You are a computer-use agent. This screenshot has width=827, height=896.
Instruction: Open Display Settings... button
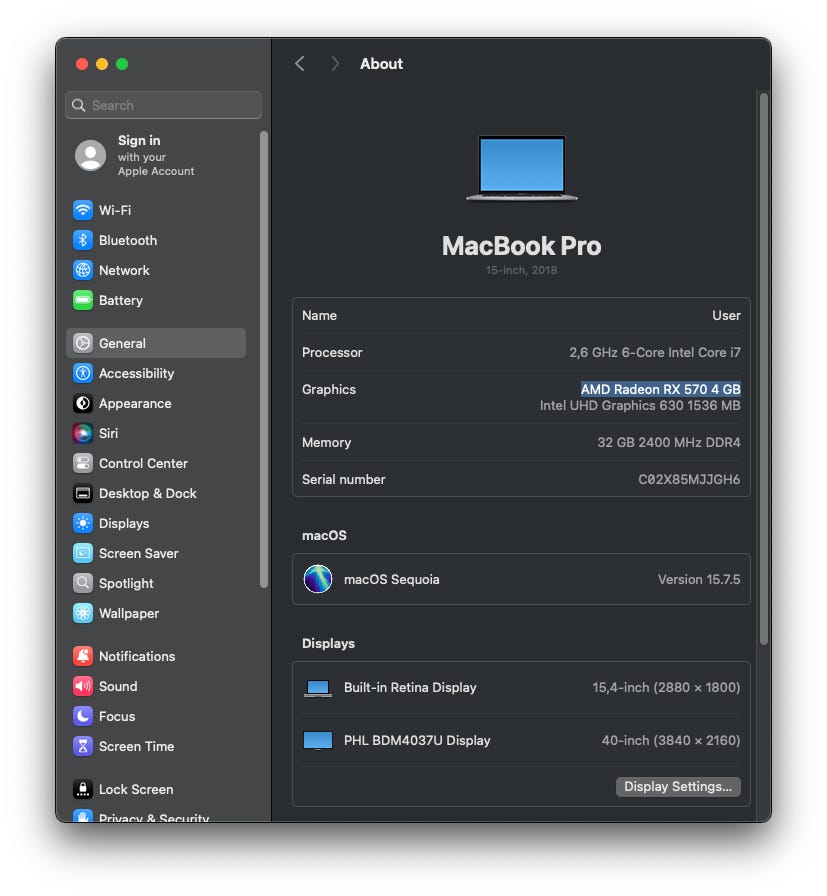coord(678,787)
